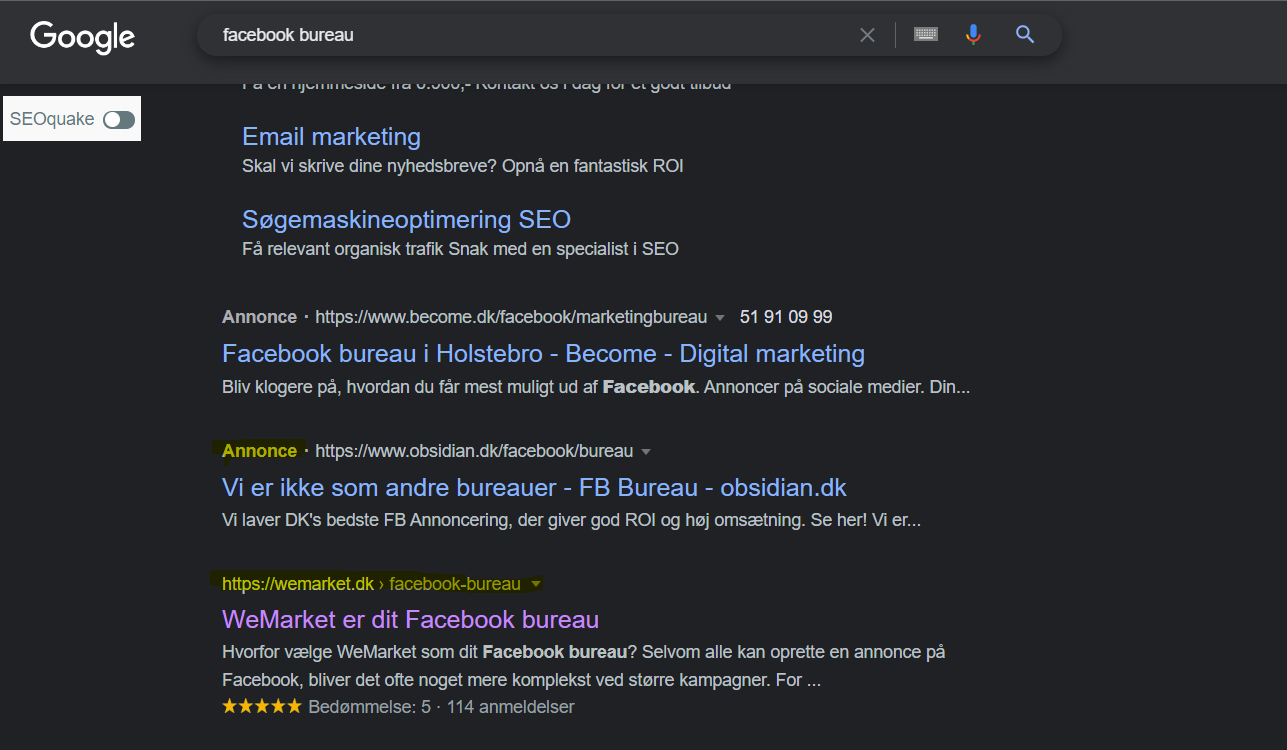
Task: Click the Annonce label on become.dk ad
Action: click(259, 317)
